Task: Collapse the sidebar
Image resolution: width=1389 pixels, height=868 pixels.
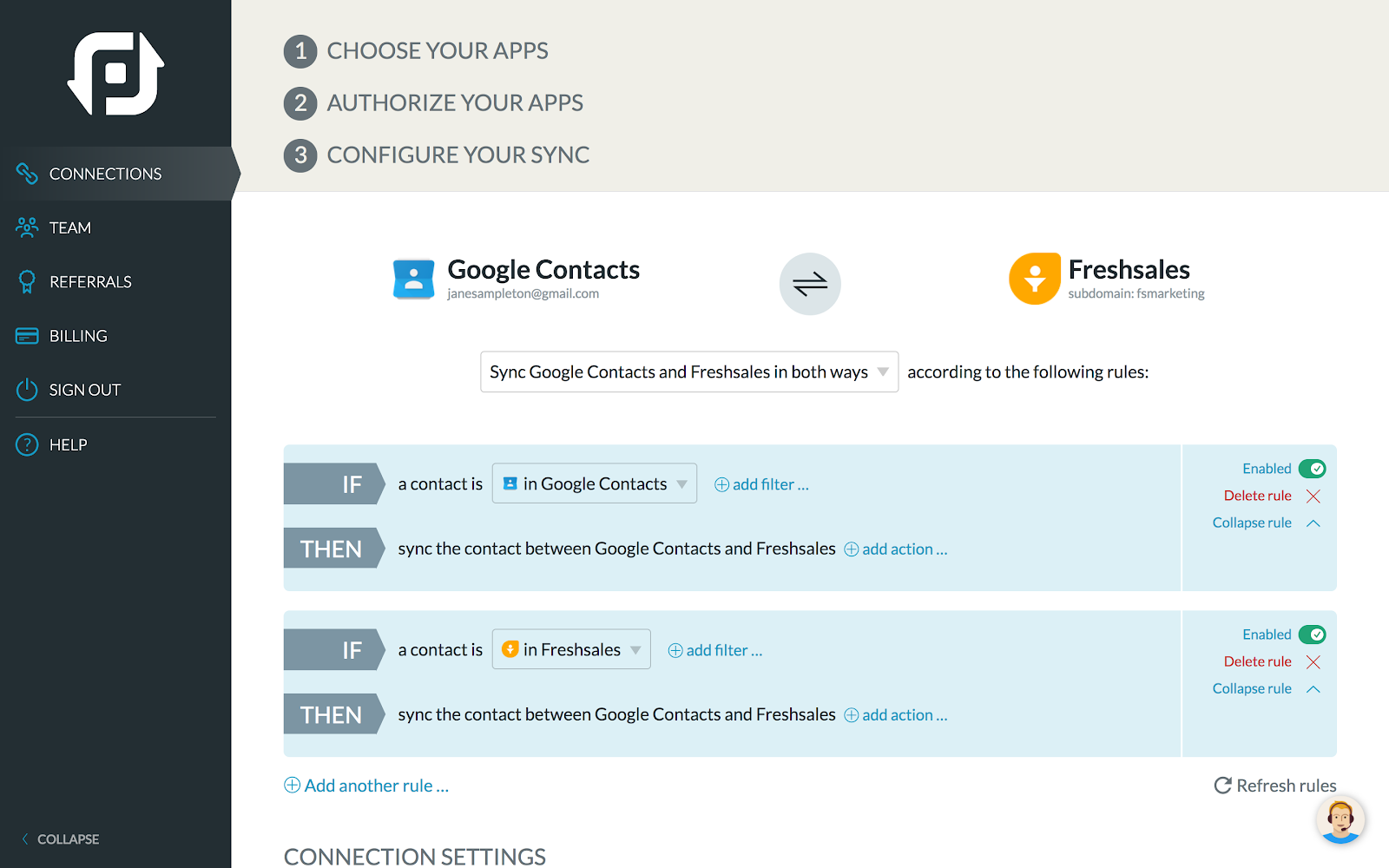Action: (60, 839)
